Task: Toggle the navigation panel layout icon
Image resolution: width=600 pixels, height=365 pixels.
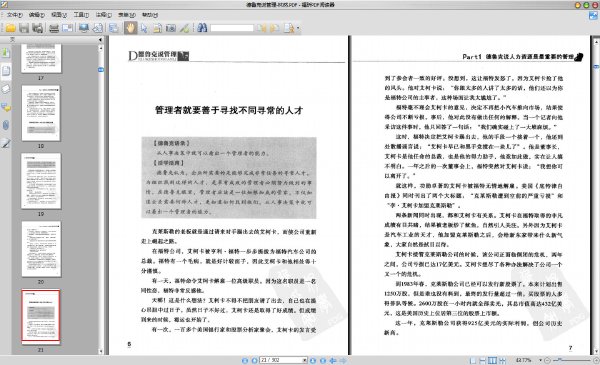Action: [x=114, y=28]
